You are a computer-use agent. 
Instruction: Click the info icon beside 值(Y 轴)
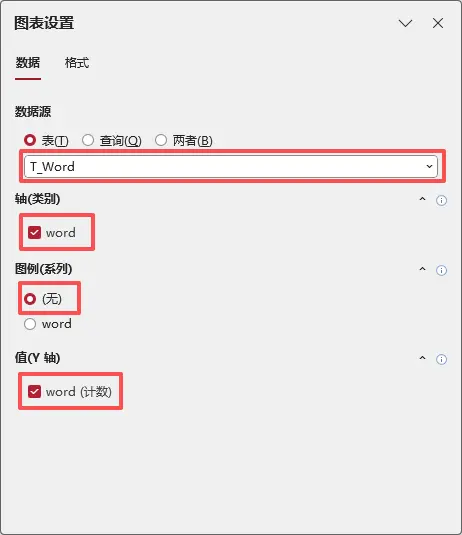[441, 359]
